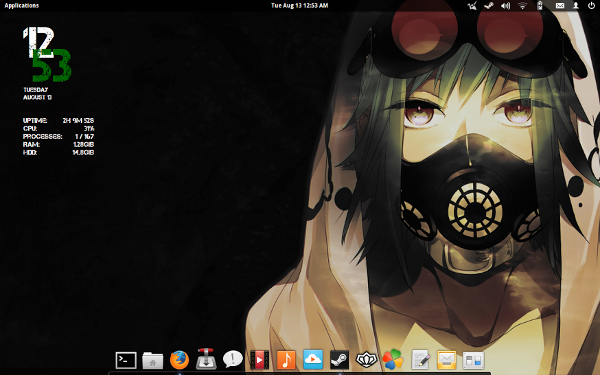Screen dimensions: 600x375
Task: Click the Steam tray icon in top panel
Action: [489, 6]
